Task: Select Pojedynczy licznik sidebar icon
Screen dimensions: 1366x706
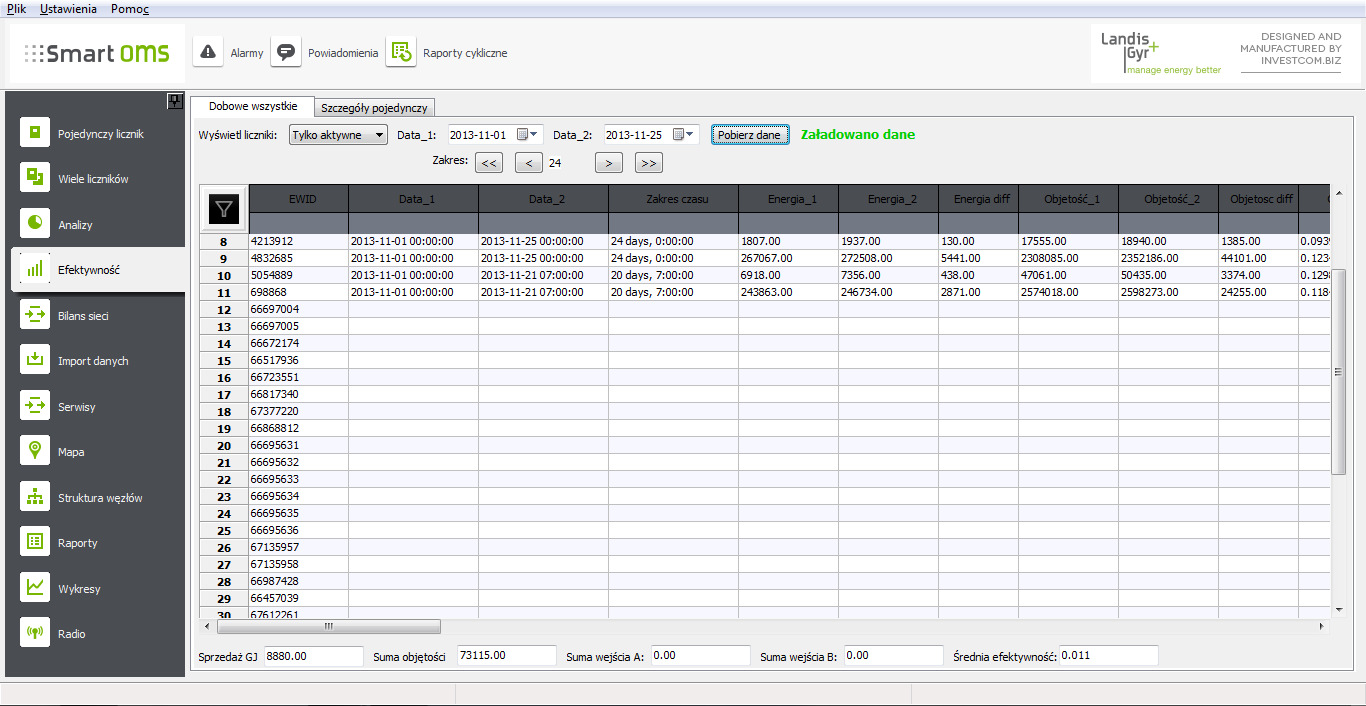Action: point(35,133)
